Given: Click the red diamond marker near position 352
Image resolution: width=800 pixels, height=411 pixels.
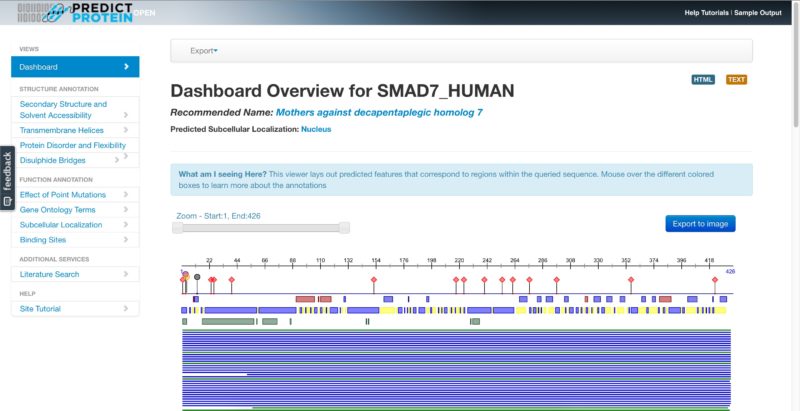Looking at the screenshot, I should [x=631, y=279].
